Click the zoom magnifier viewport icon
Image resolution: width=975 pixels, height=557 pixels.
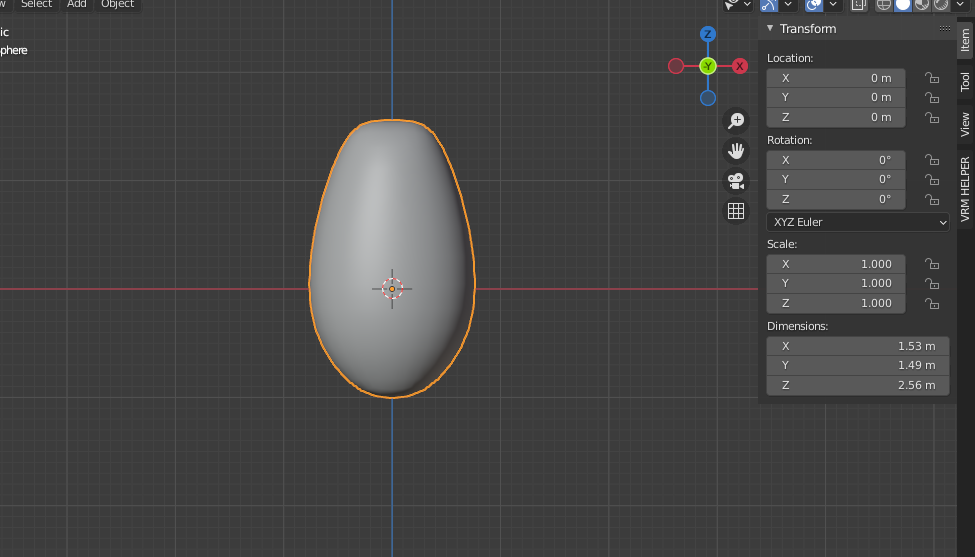(x=736, y=120)
